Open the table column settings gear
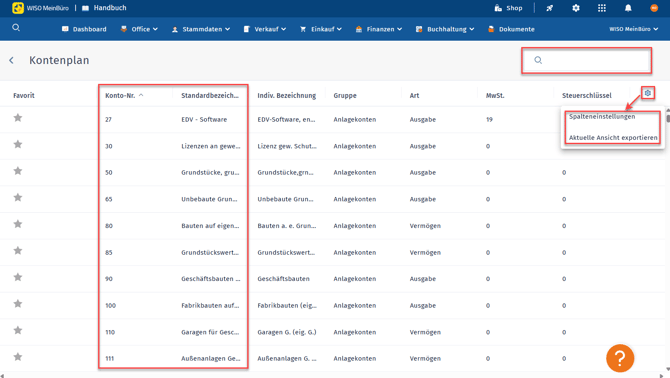The image size is (670, 378). (x=648, y=93)
